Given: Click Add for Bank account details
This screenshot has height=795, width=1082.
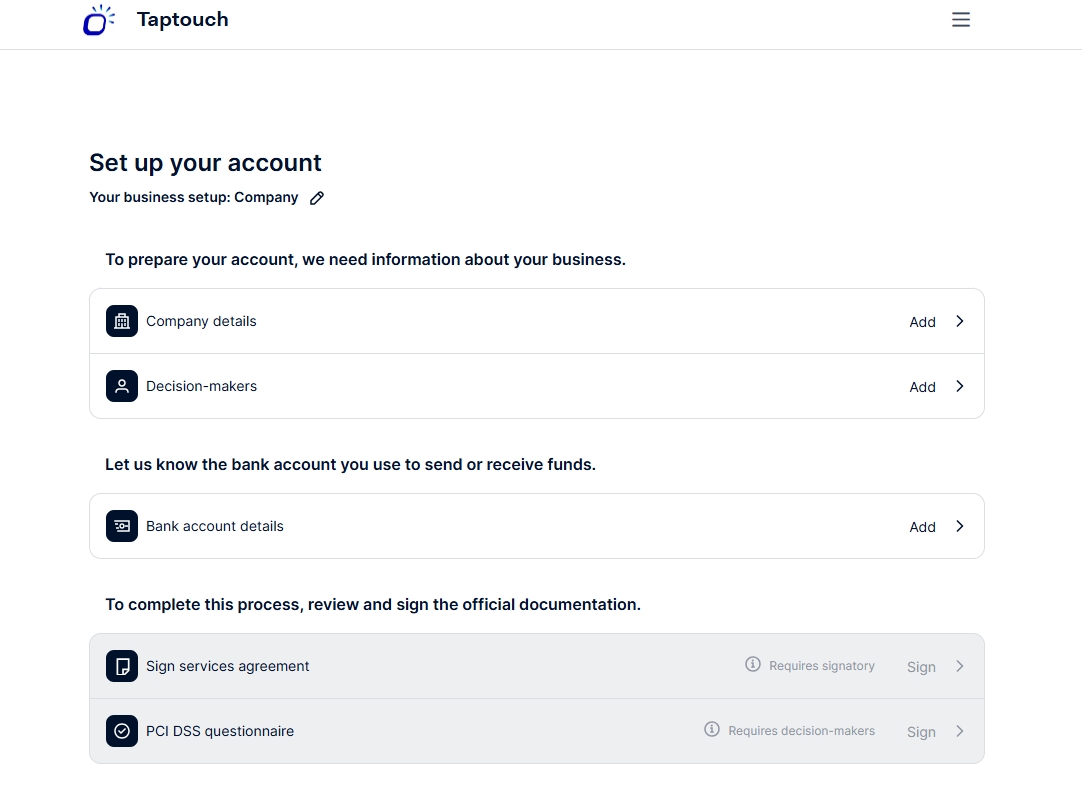Looking at the screenshot, I should pyautogui.click(x=922, y=527).
